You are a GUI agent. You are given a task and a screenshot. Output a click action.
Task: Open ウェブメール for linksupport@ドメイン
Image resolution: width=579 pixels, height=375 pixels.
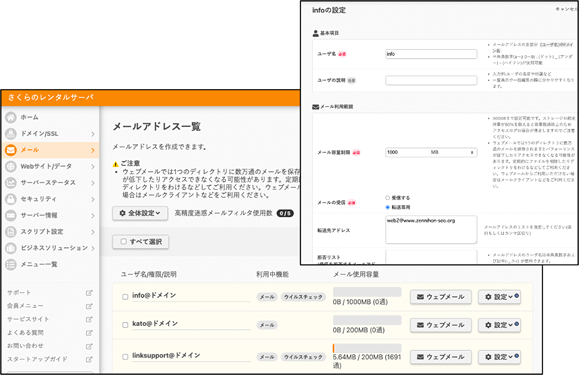(441, 357)
